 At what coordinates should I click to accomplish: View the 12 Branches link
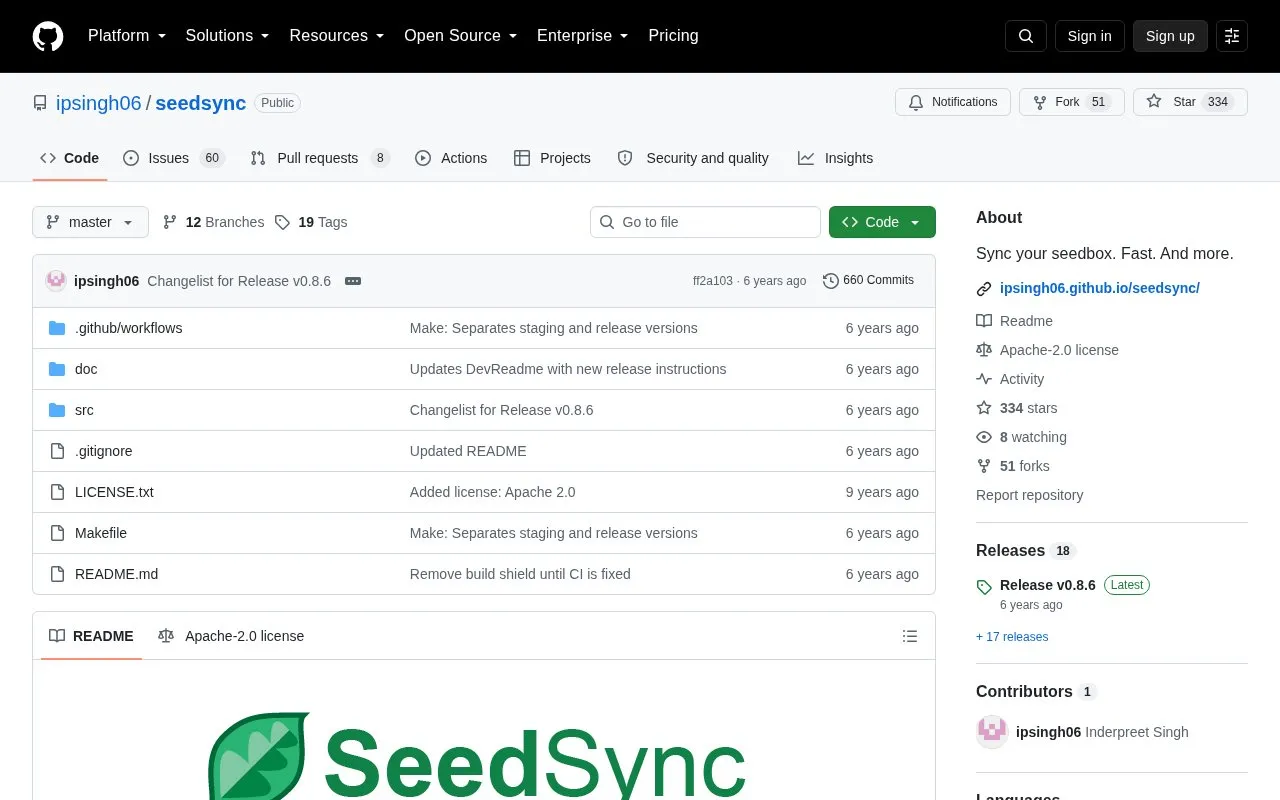point(213,222)
